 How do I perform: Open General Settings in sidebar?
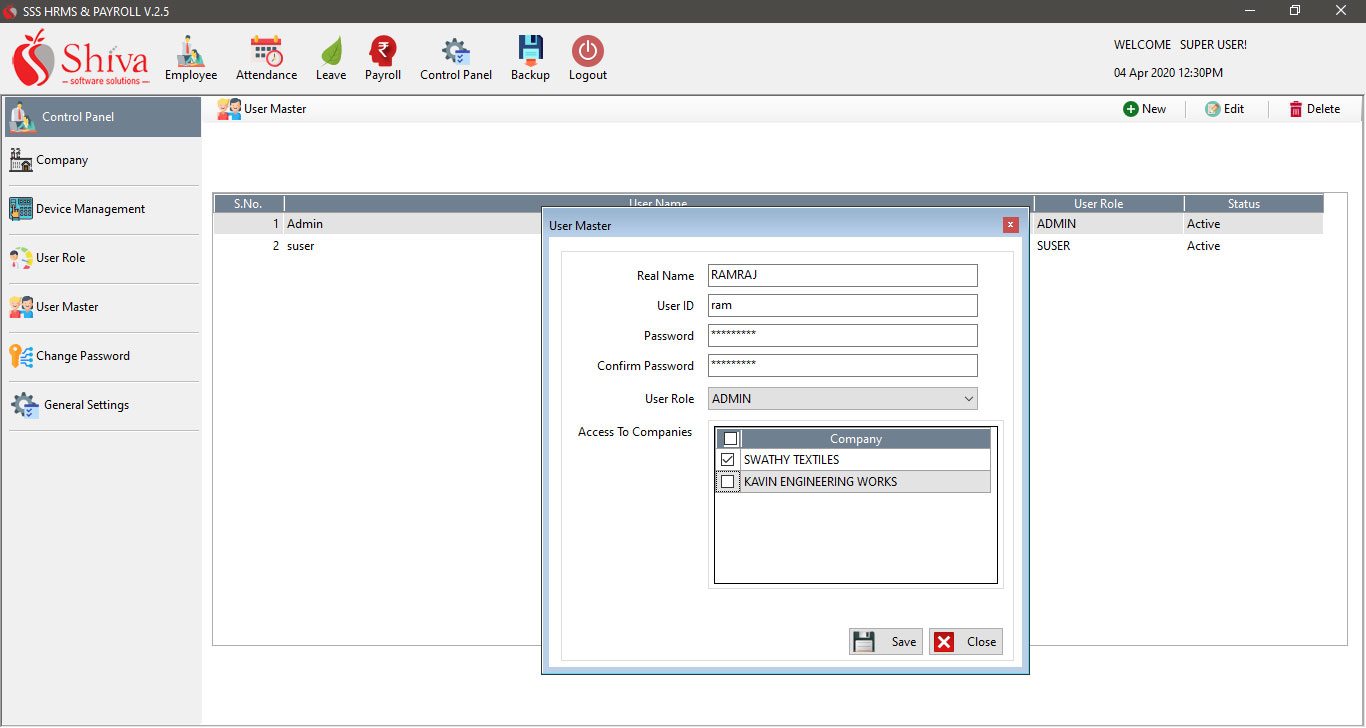coord(86,405)
